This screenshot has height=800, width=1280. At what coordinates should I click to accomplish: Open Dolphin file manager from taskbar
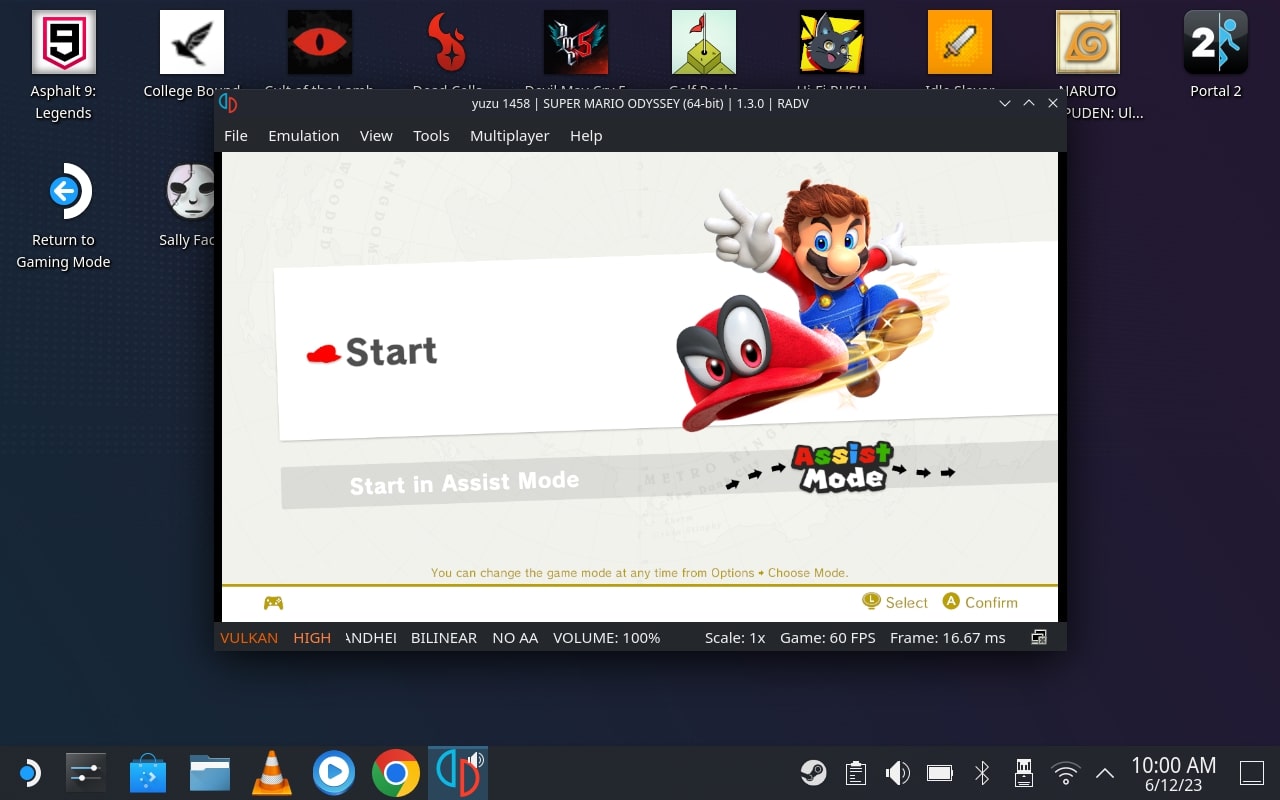pyautogui.click(x=210, y=773)
